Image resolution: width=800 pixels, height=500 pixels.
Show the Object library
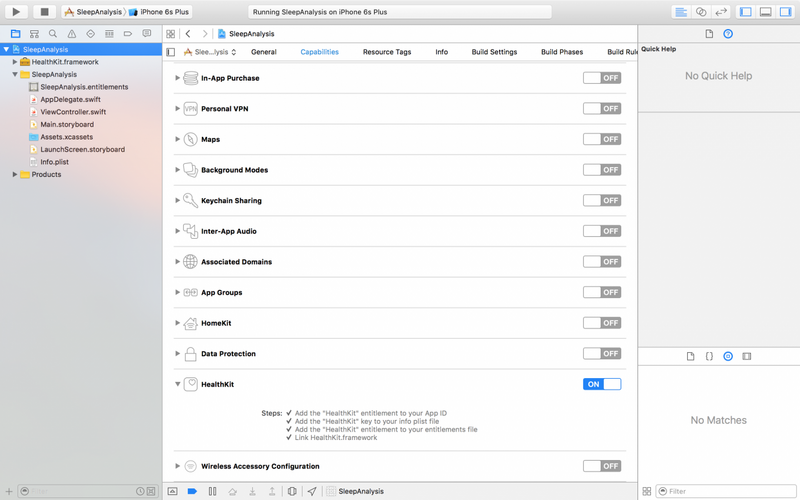coord(728,356)
